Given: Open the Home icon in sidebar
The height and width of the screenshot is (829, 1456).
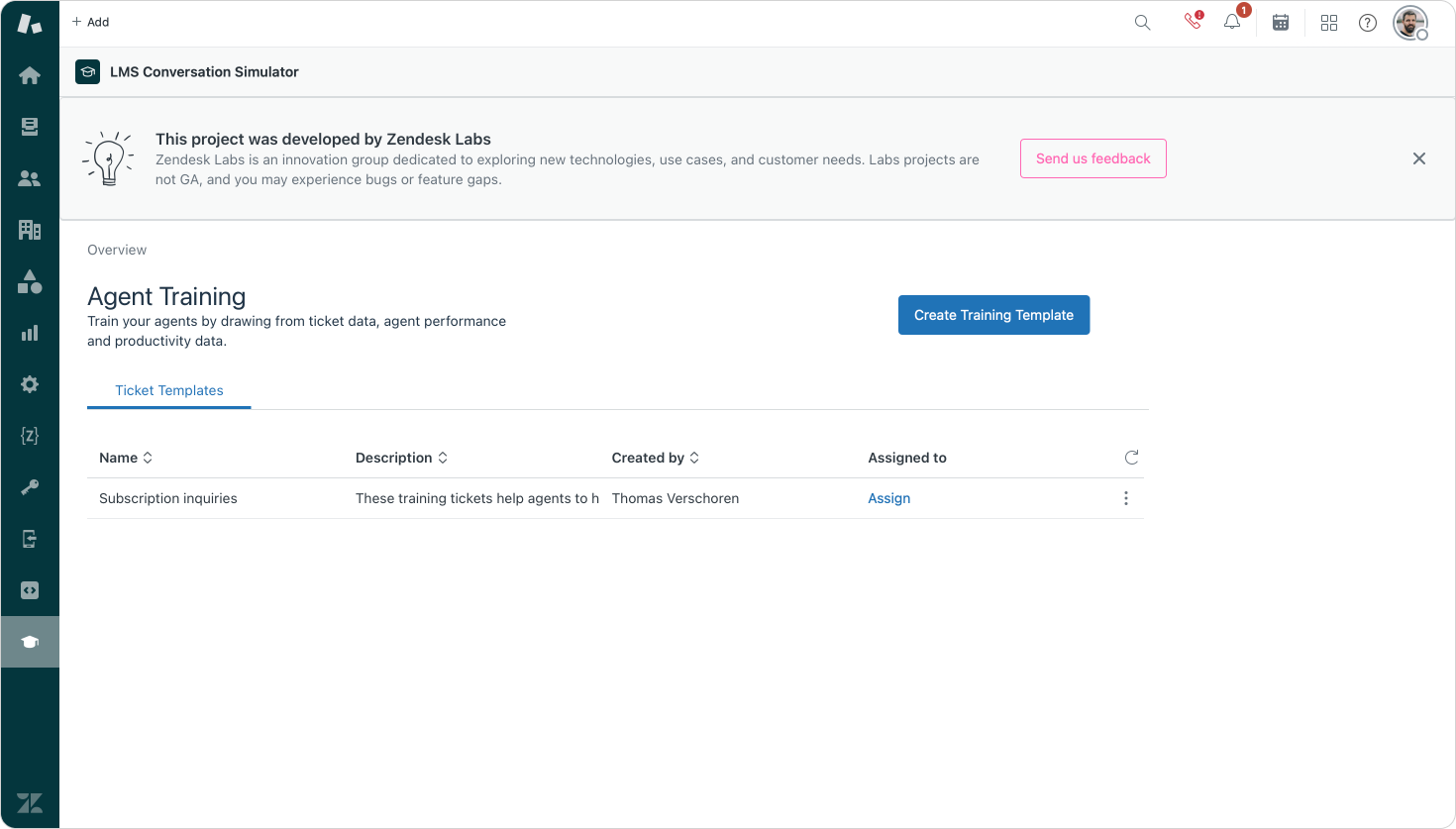Looking at the screenshot, I should coord(30,75).
